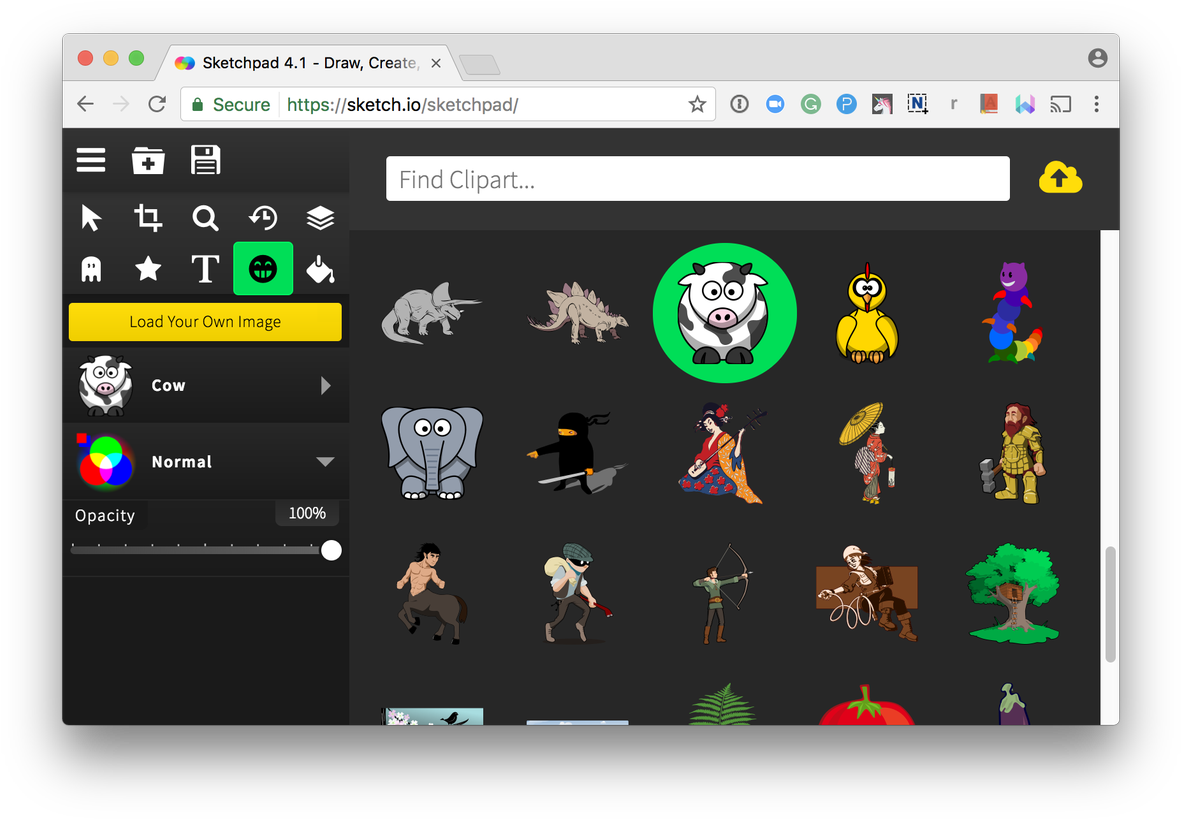Select the elephant clipart thumbnail
This screenshot has width=1181, height=819.
coord(432,453)
